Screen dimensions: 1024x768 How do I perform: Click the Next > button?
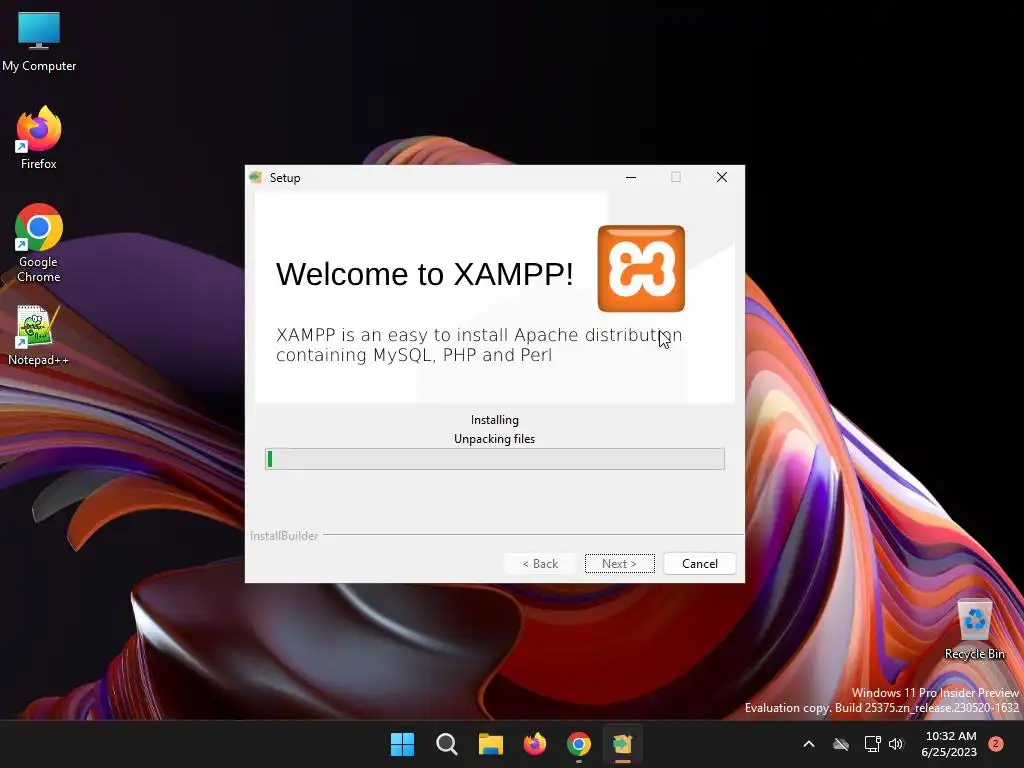coord(619,564)
